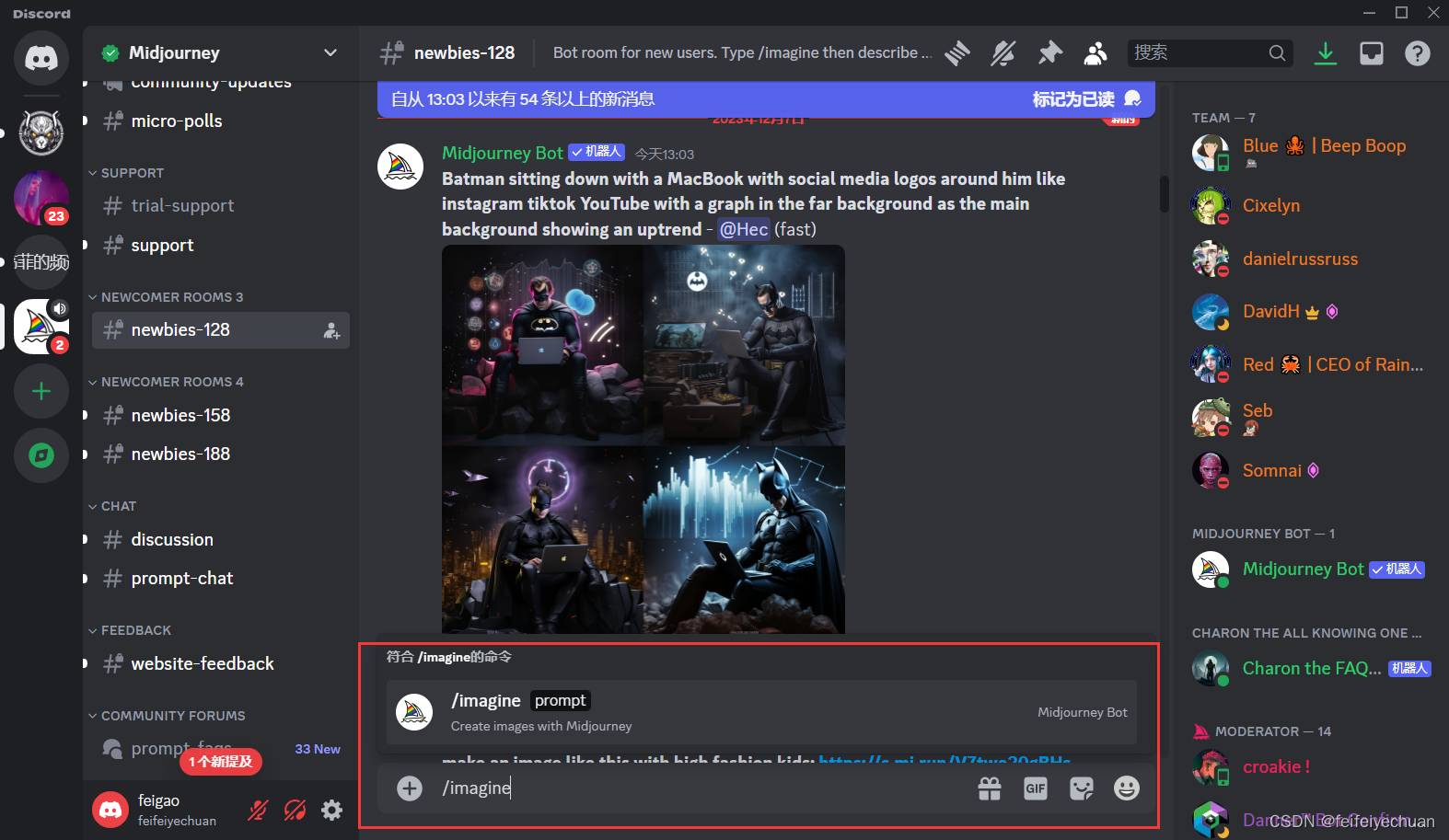Toggle channel notification bell settings
The image size is (1449, 840).
(x=1003, y=53)
